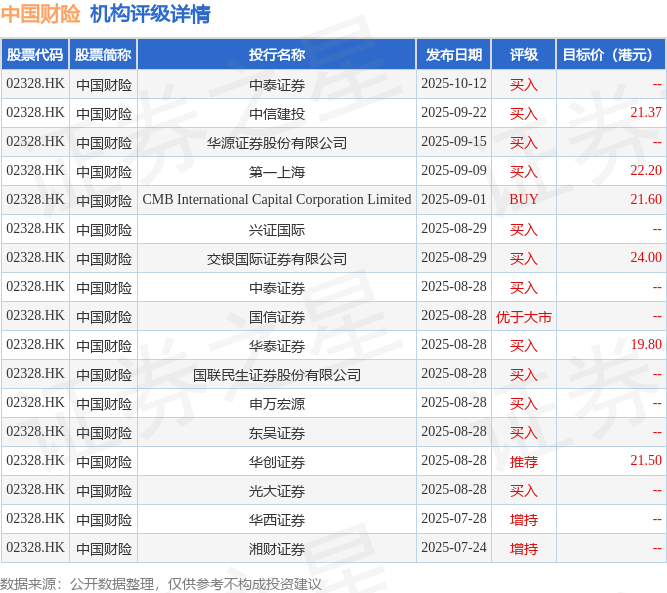The image size is (667, 593).
Task: Click the 优于大市 rating cell
Action: click(x=524, y=317)
